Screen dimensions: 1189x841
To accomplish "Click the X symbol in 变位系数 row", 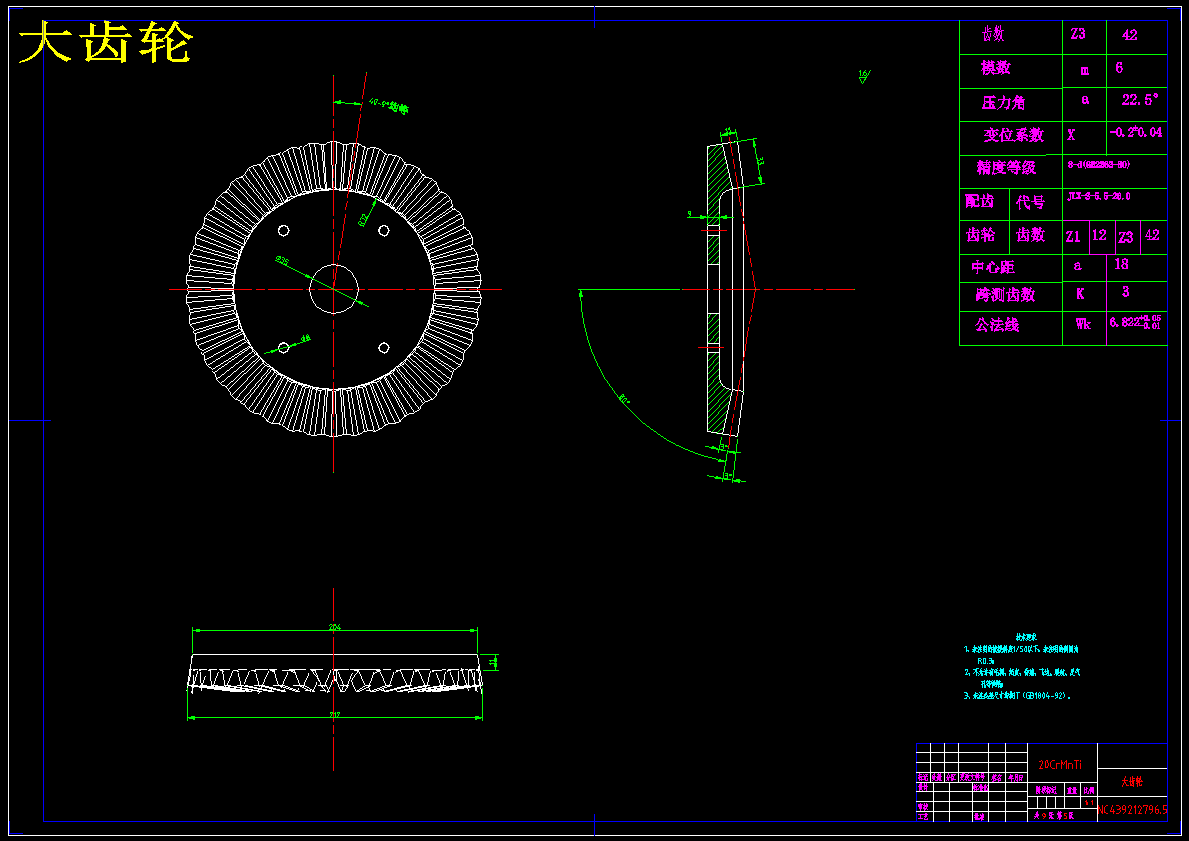I will pos(1071,135).
